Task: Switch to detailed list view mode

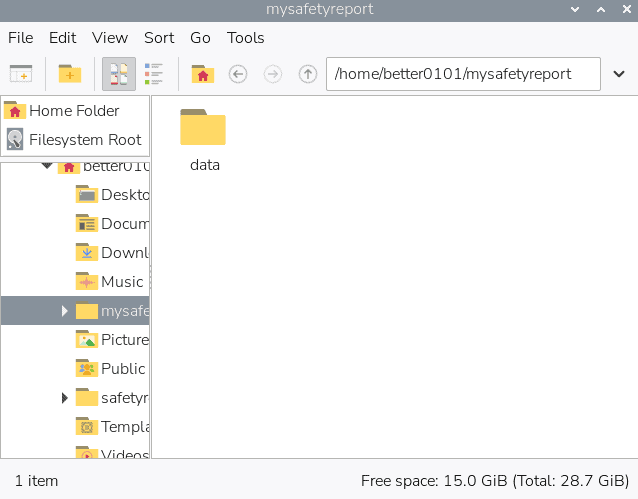Action: tap(154, 74)
